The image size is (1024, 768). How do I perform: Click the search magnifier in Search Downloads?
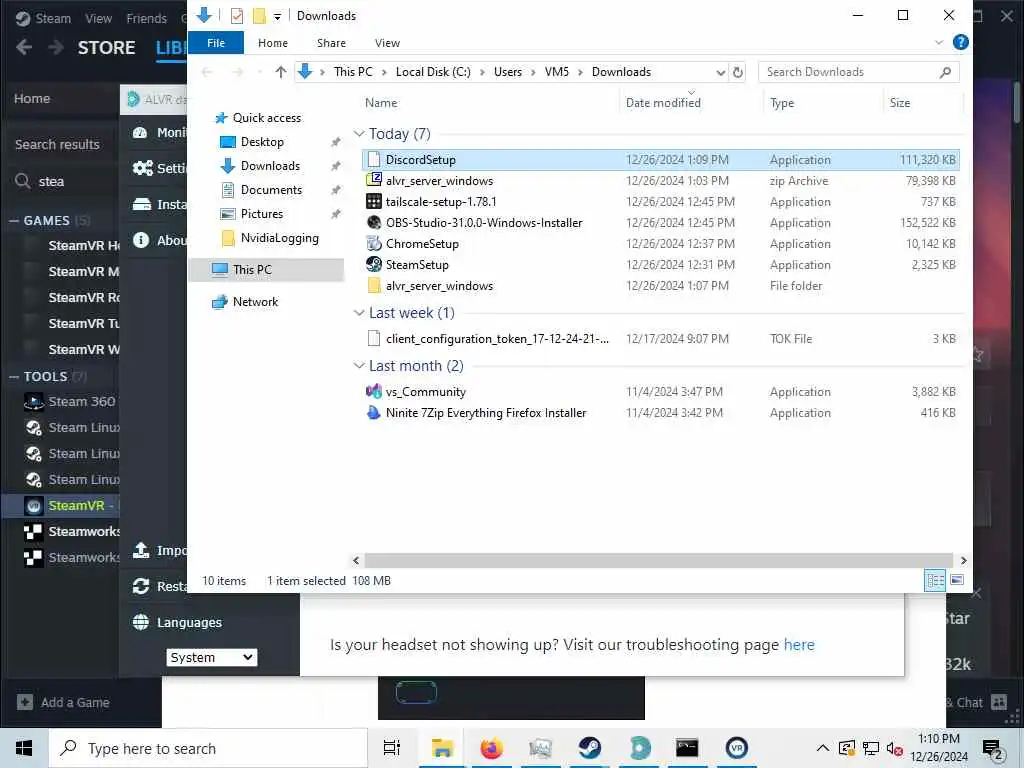click(x=945, y=72)
